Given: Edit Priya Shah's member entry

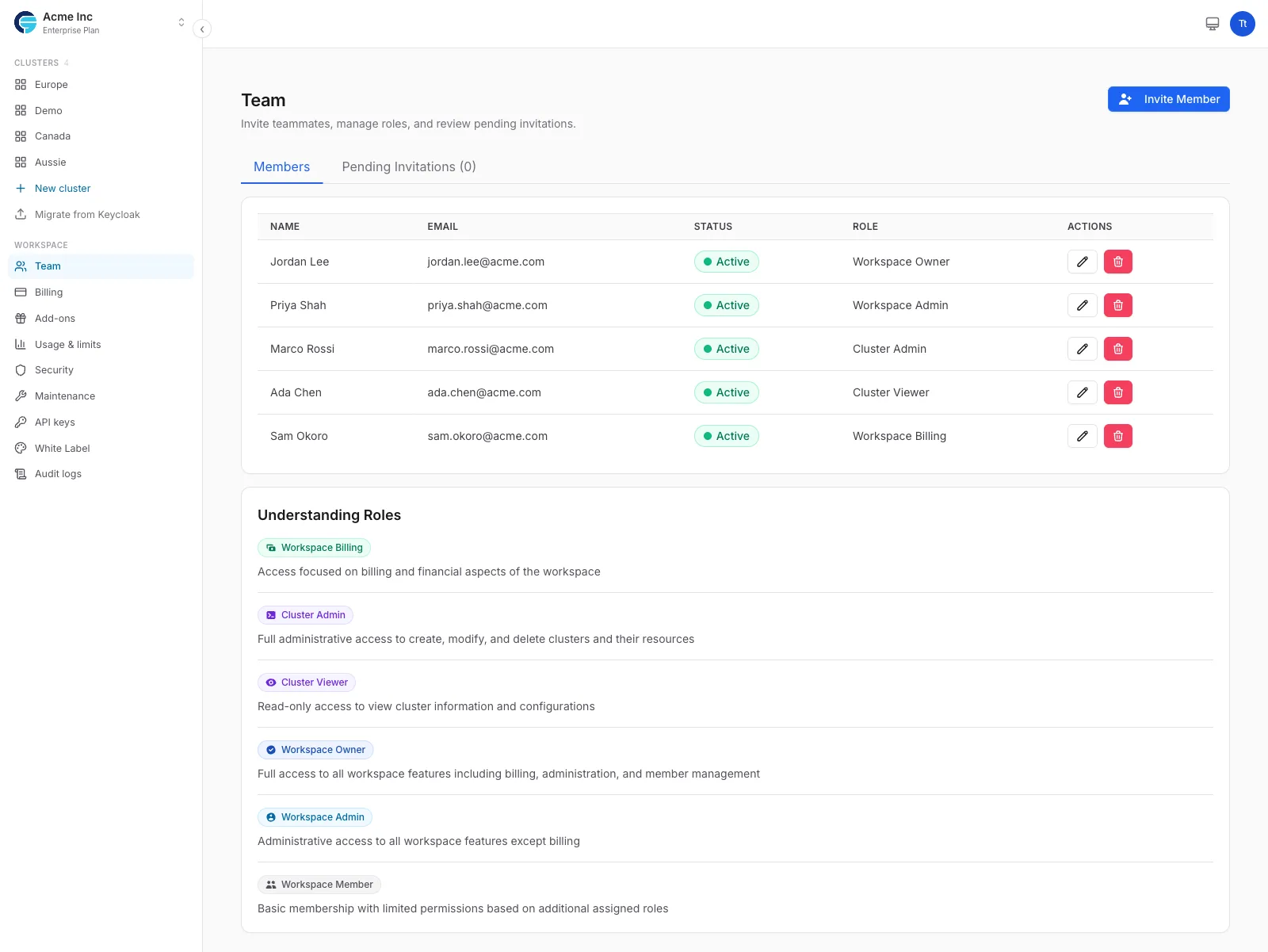Looking at the screenshot, I should 1082,305.
